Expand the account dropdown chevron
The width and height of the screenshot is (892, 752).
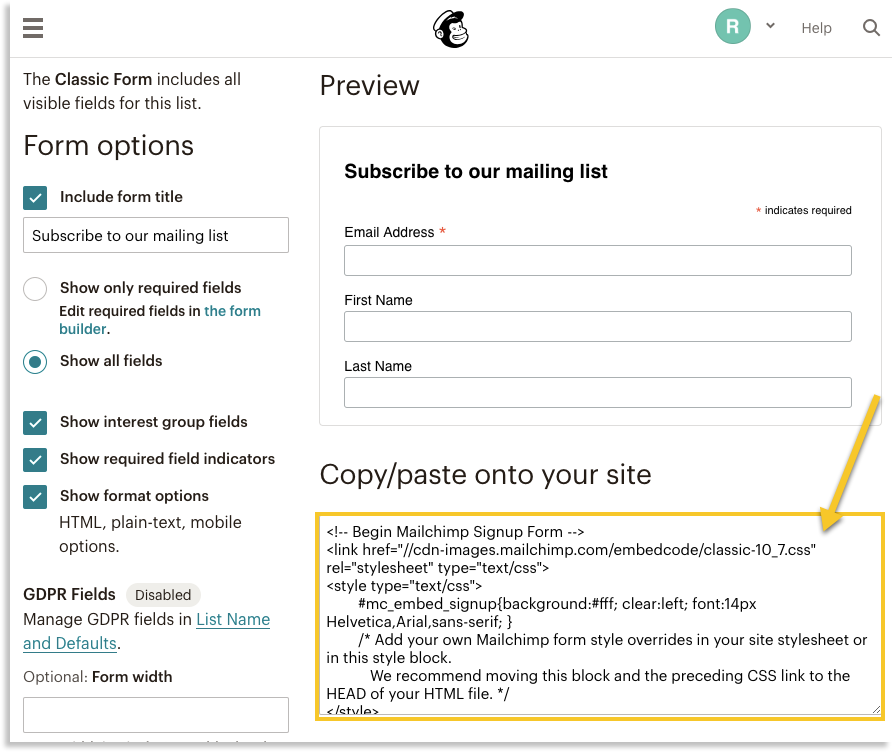tap(770, 26)
